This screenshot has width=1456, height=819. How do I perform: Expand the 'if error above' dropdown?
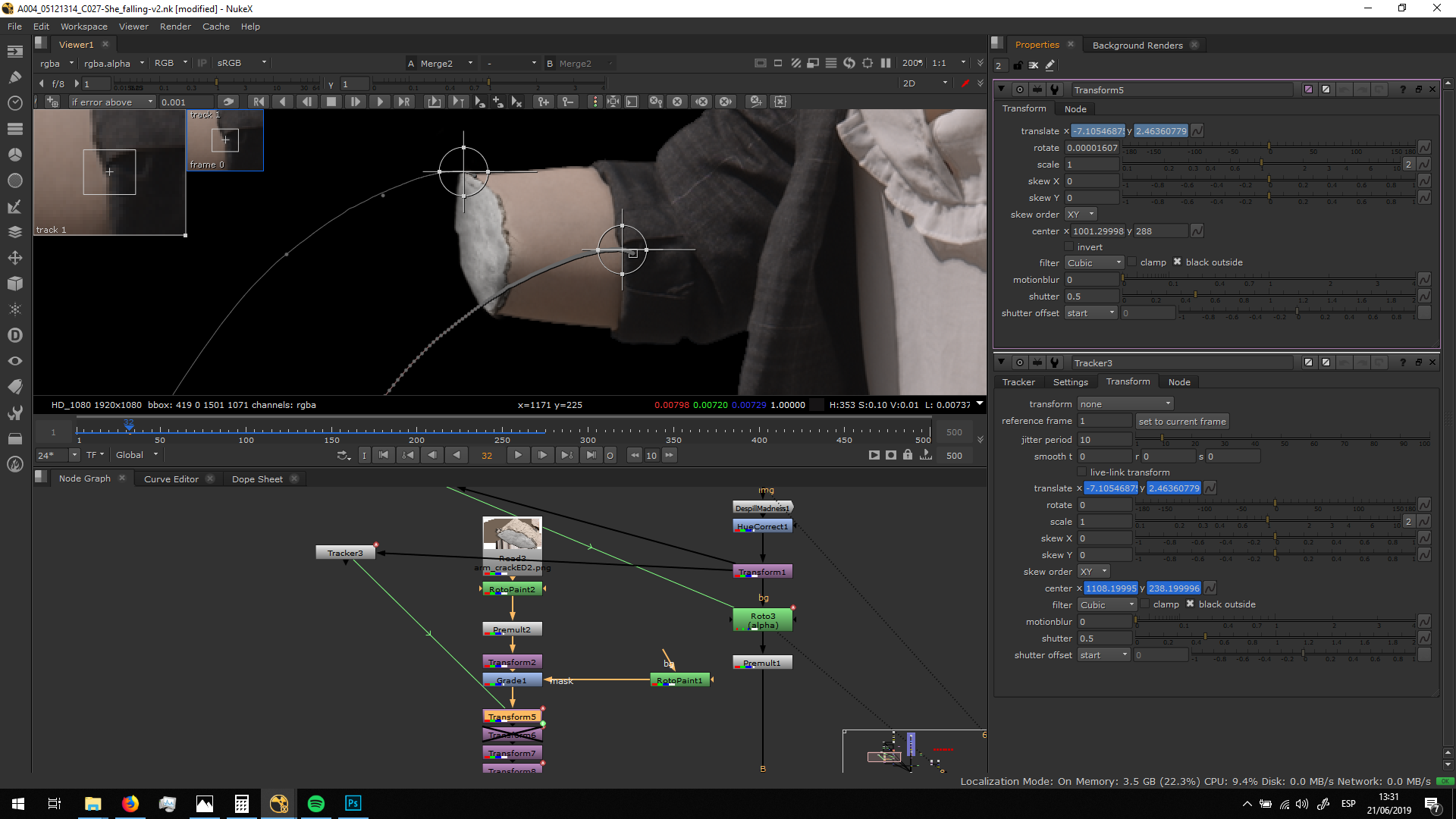(x=111, y=102)
